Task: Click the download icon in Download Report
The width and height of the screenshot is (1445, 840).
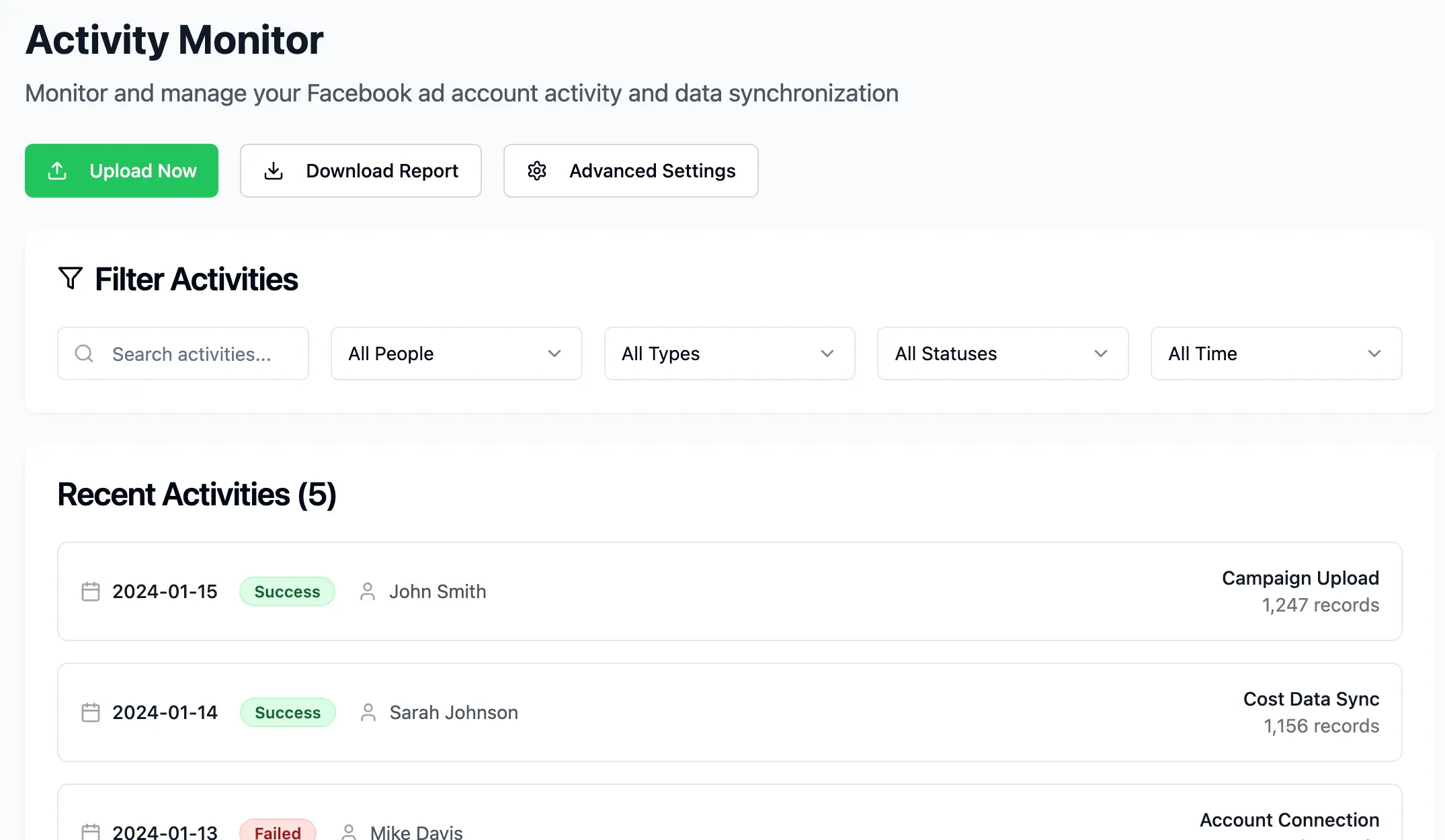Action: tap(274, 171)
